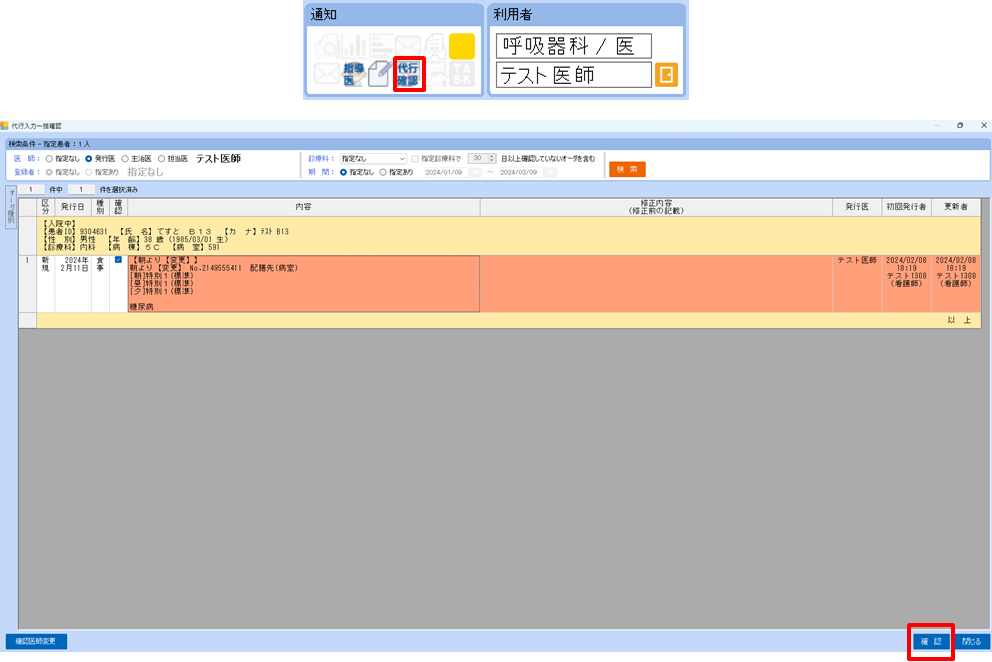Click the 内容 column header
992x662 pixels.
coord(304,207)
